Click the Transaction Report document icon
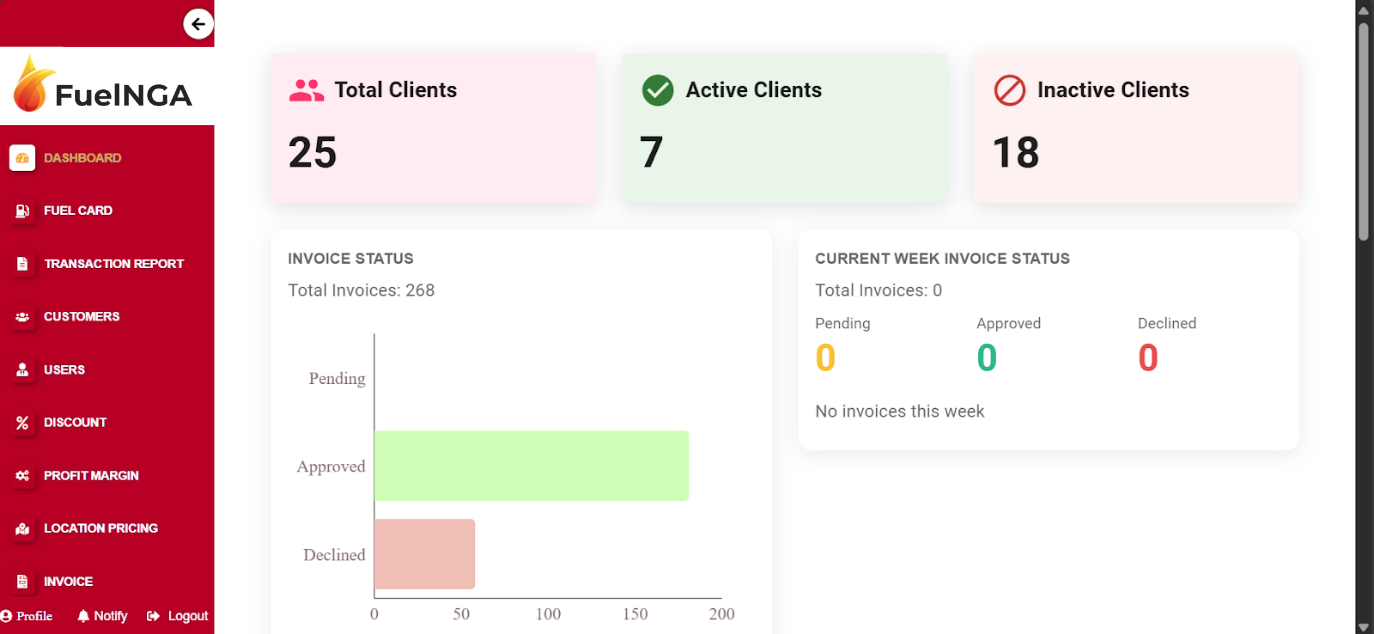Screen dimensions: 1374x634 point(22,264)
